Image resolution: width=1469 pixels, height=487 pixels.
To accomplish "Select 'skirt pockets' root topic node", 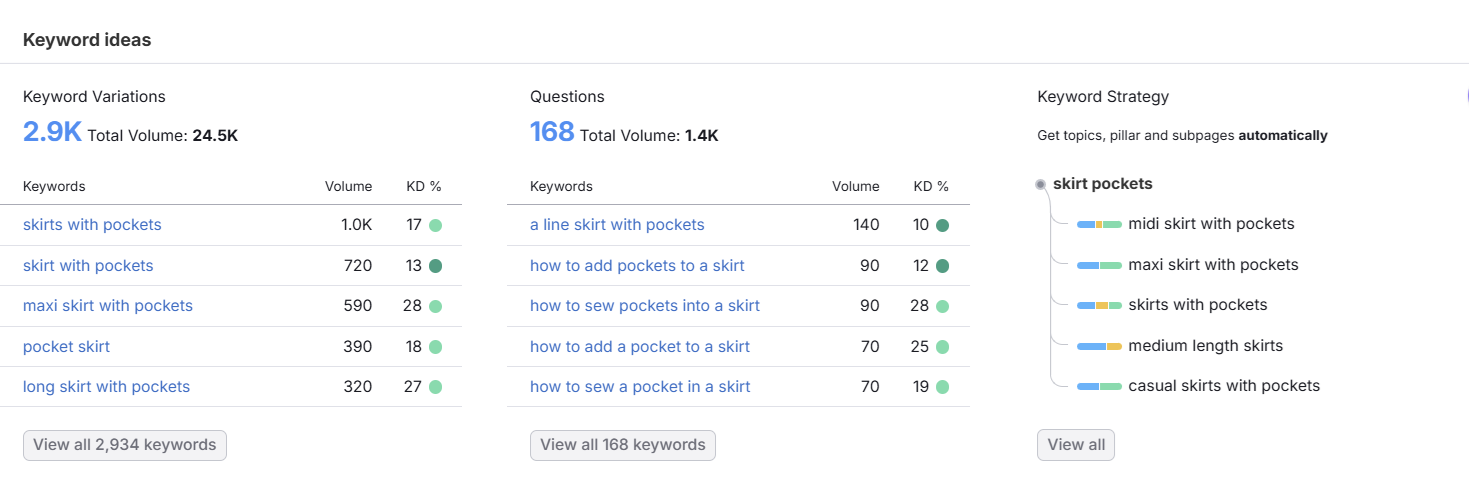I will tap(1102, 184).
